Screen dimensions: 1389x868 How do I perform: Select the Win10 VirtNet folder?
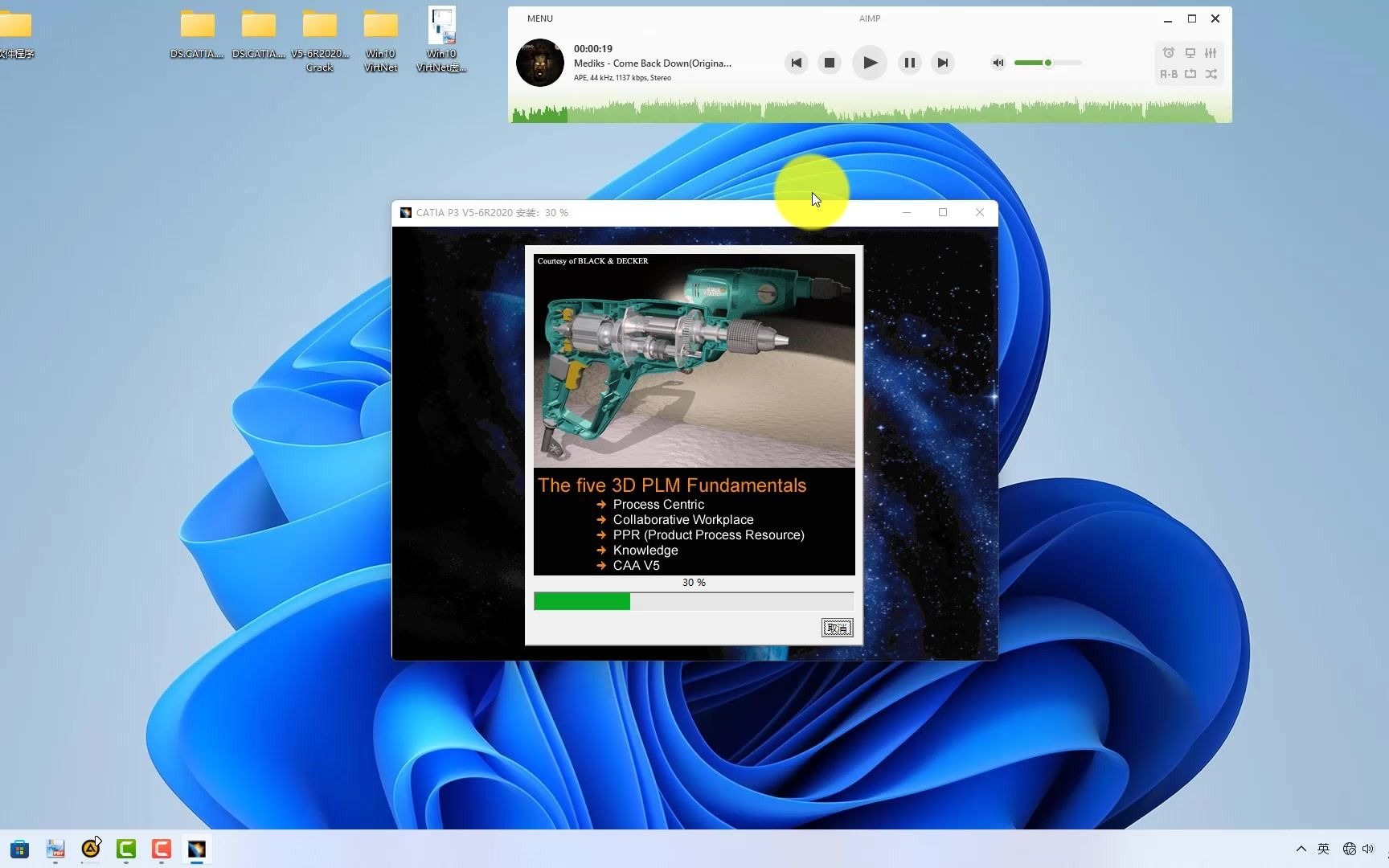click(x=381, y=40)
